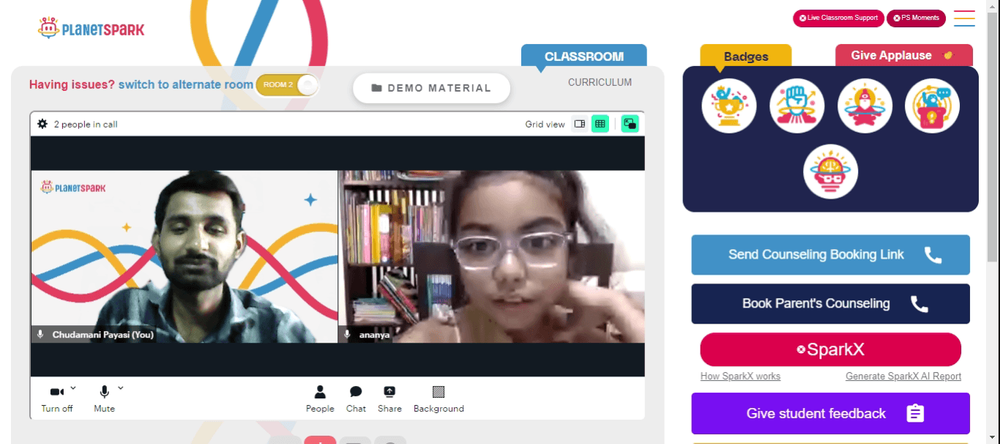Award the speaker at podium badge
Image resolution: width=1000 pixels, height=444 pixels.
[x=932, y=106]
